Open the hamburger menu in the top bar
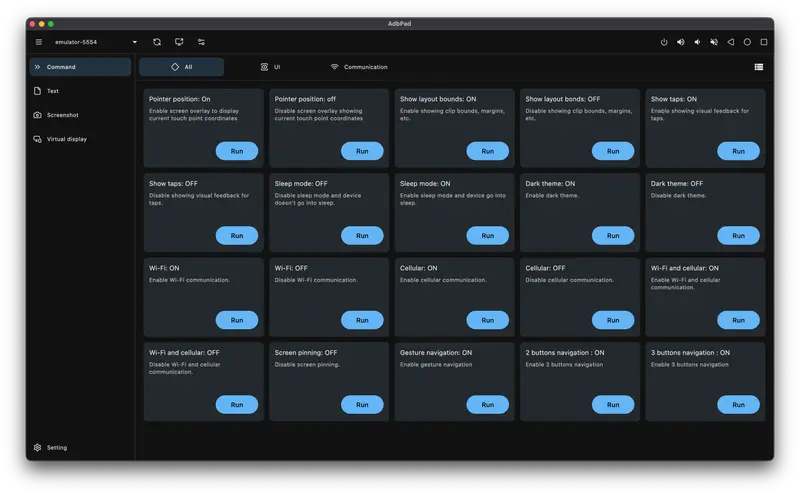This screenshot has height=495, width=800. point(39,42)
